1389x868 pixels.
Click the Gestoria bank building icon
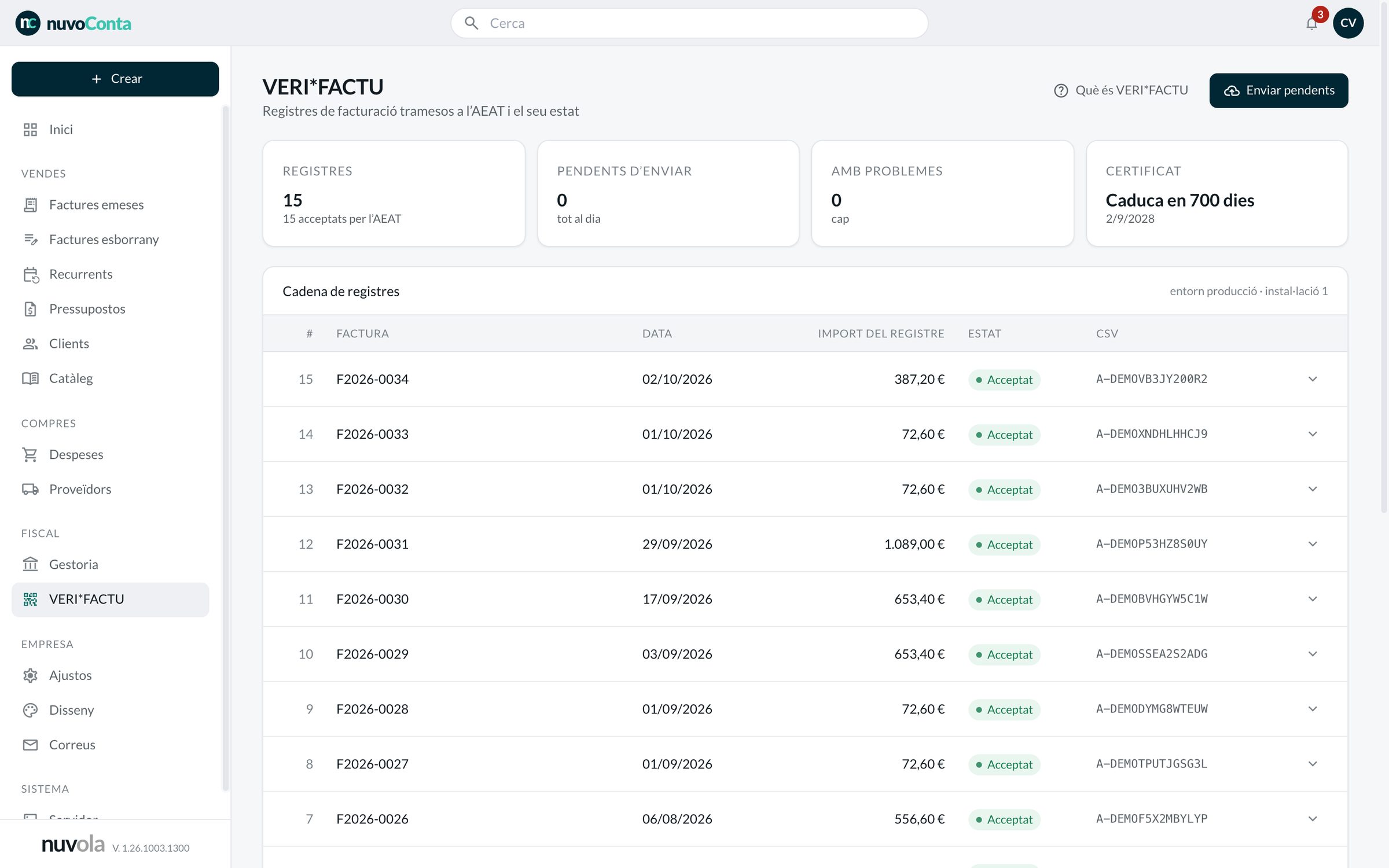tap(30, 564)
